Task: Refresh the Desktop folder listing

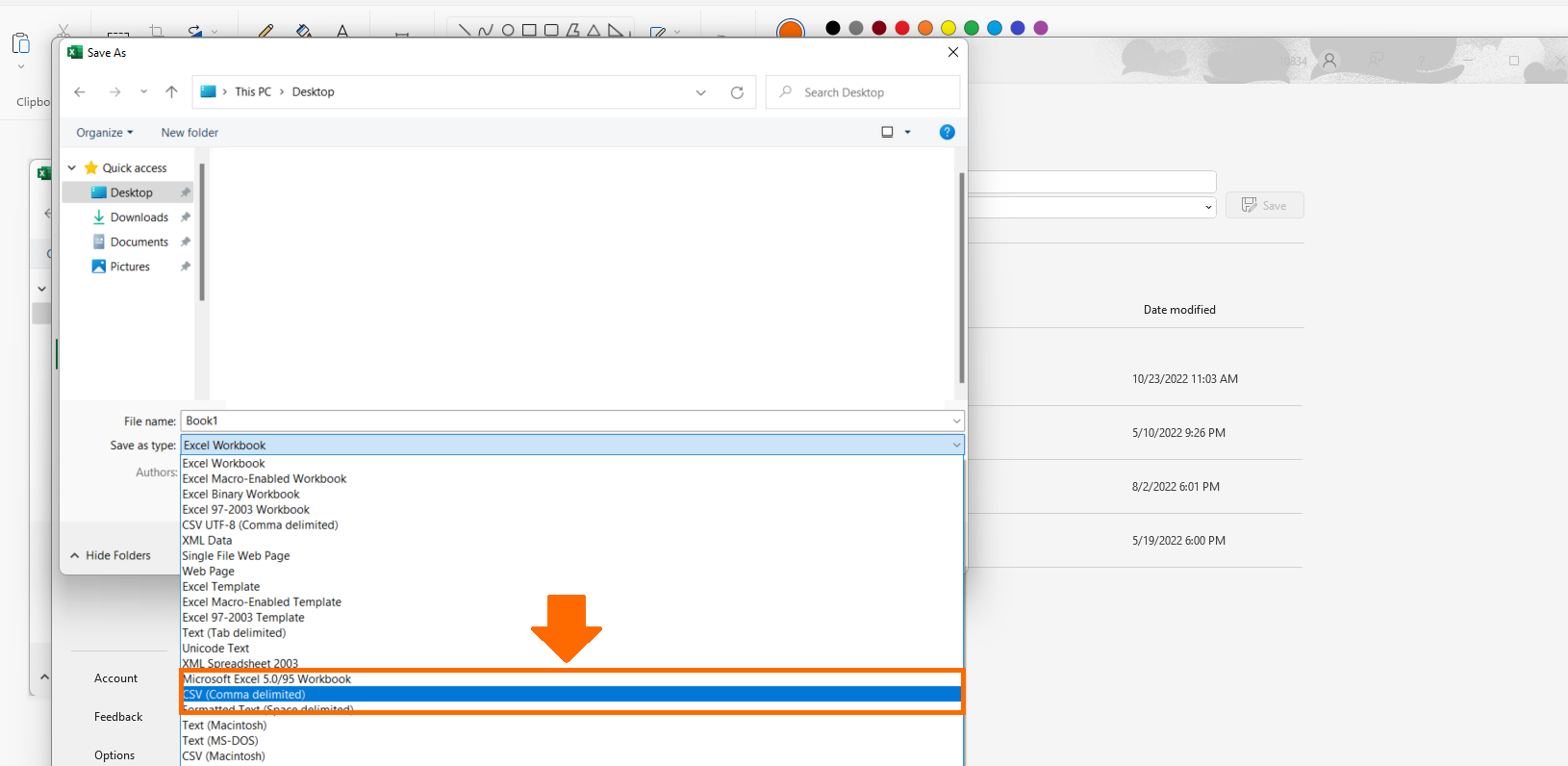Action: [737, 92]
